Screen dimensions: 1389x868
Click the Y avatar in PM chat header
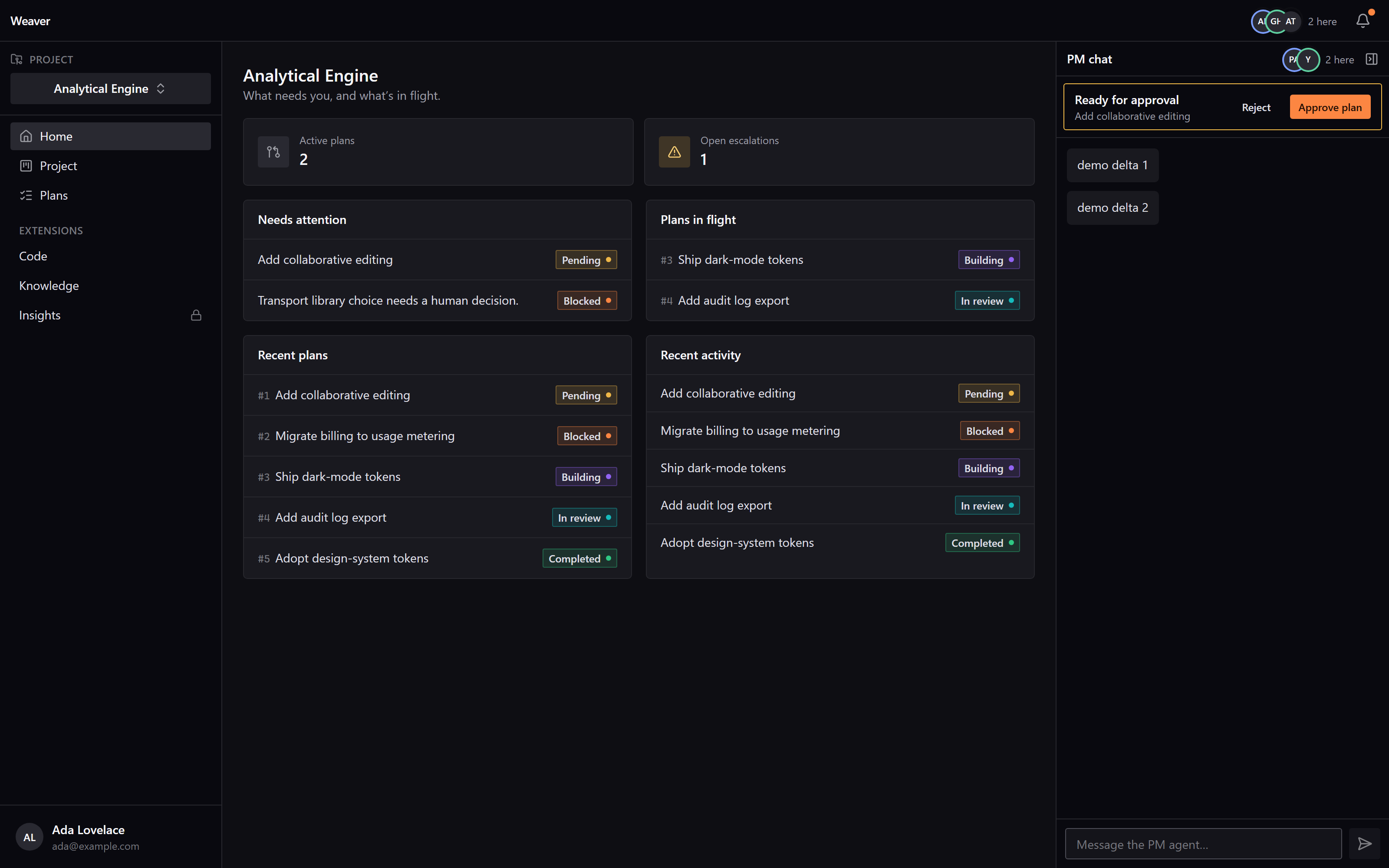pyautogui.click(x=1308, y=59)
